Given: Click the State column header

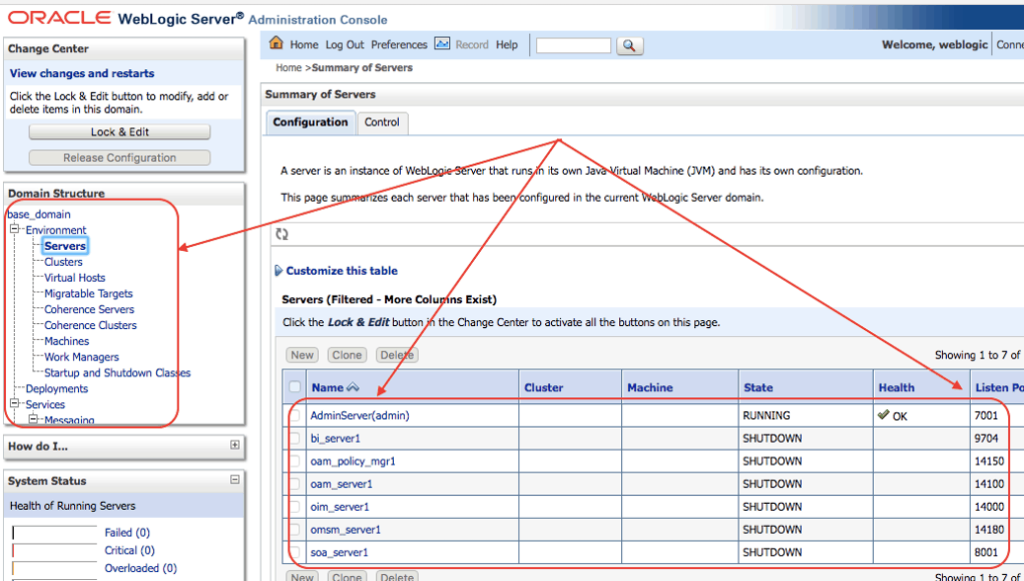Looking at the screenshot, I should (x=758, y=387).
